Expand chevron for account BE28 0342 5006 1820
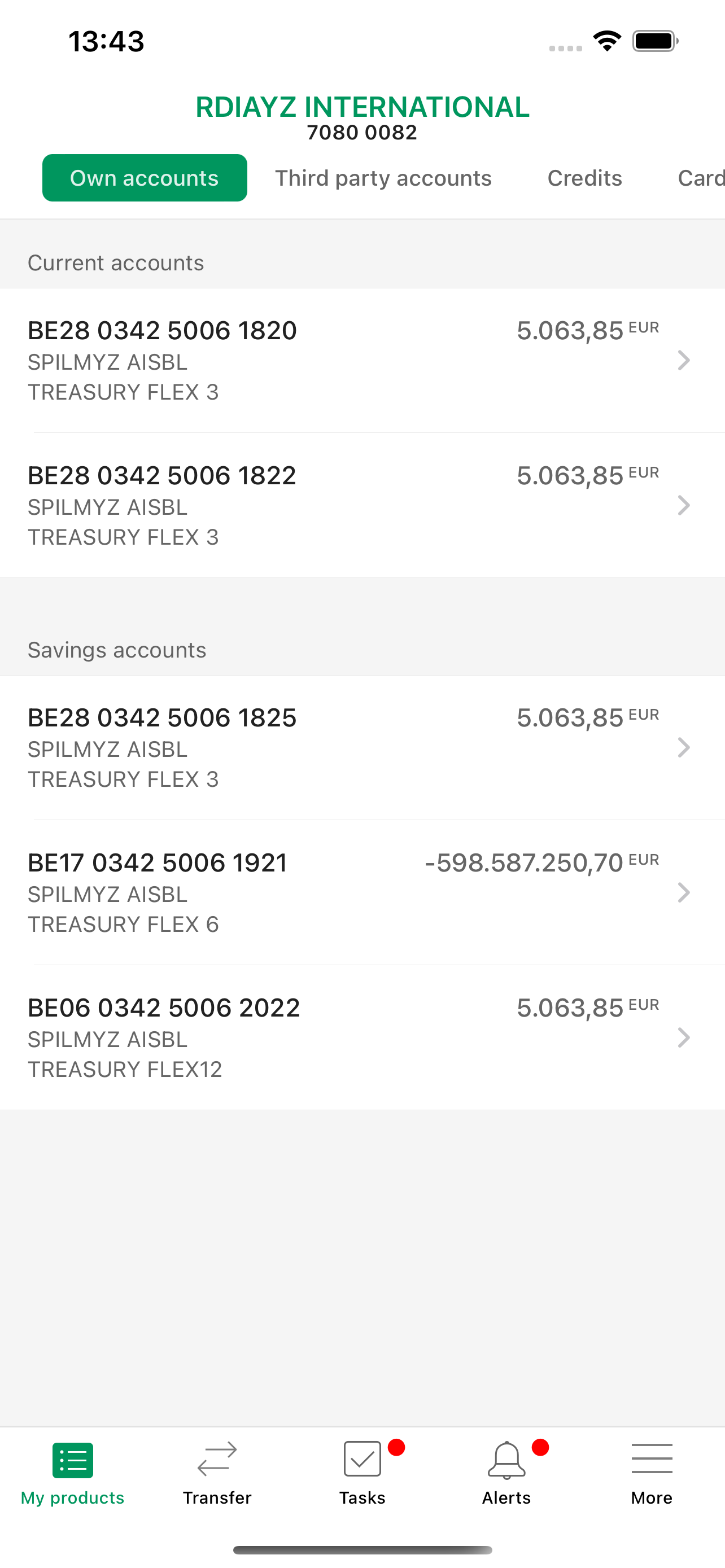The height and width of the screenshot is (1568, 725). click(x=684, y=360)
